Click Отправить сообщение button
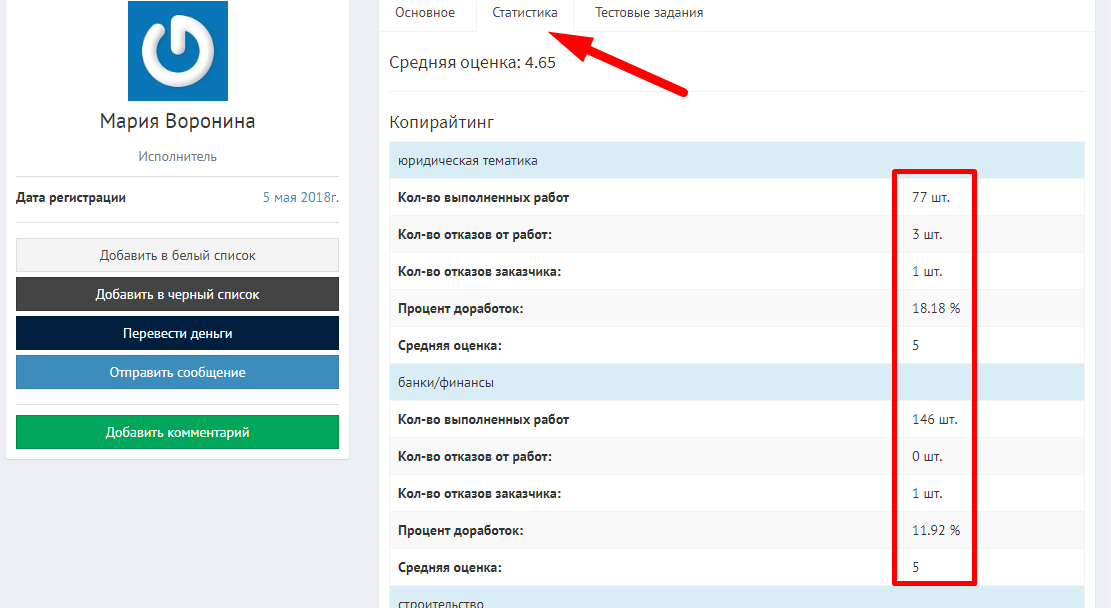Image resolution: width=1111 pixels, height=608 pixels. pos(177,372)
